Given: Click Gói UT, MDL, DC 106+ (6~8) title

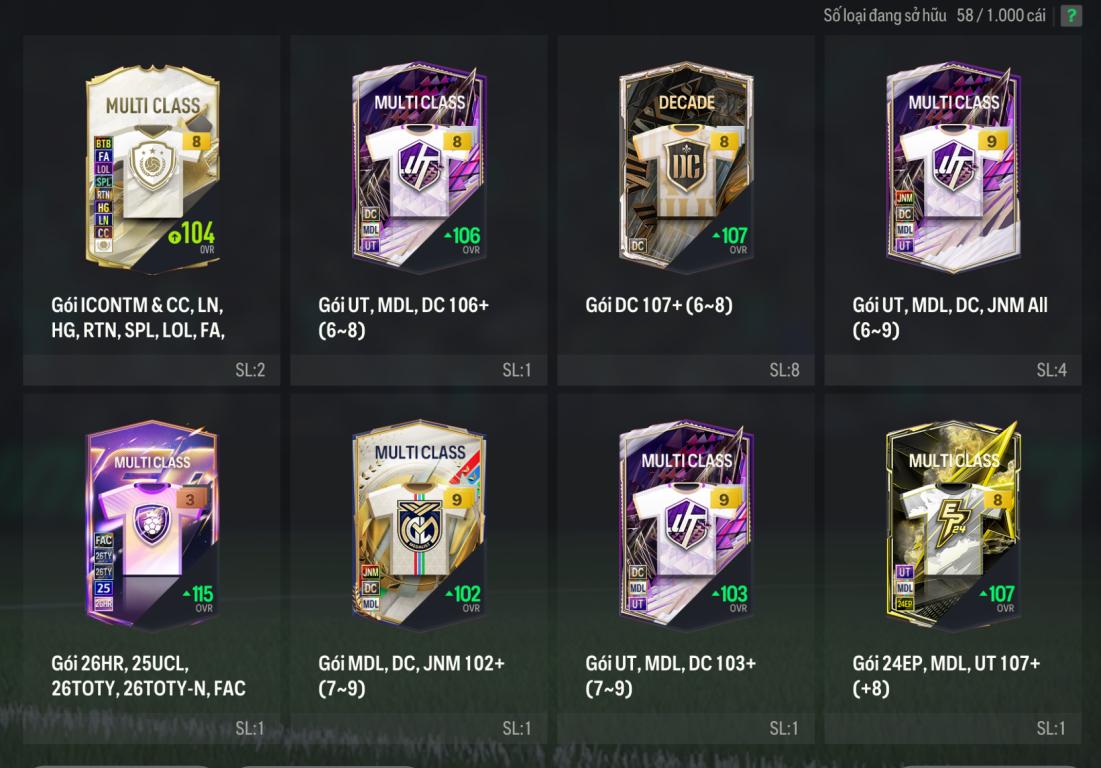Looking at the screenshot, I should [404, 317].
